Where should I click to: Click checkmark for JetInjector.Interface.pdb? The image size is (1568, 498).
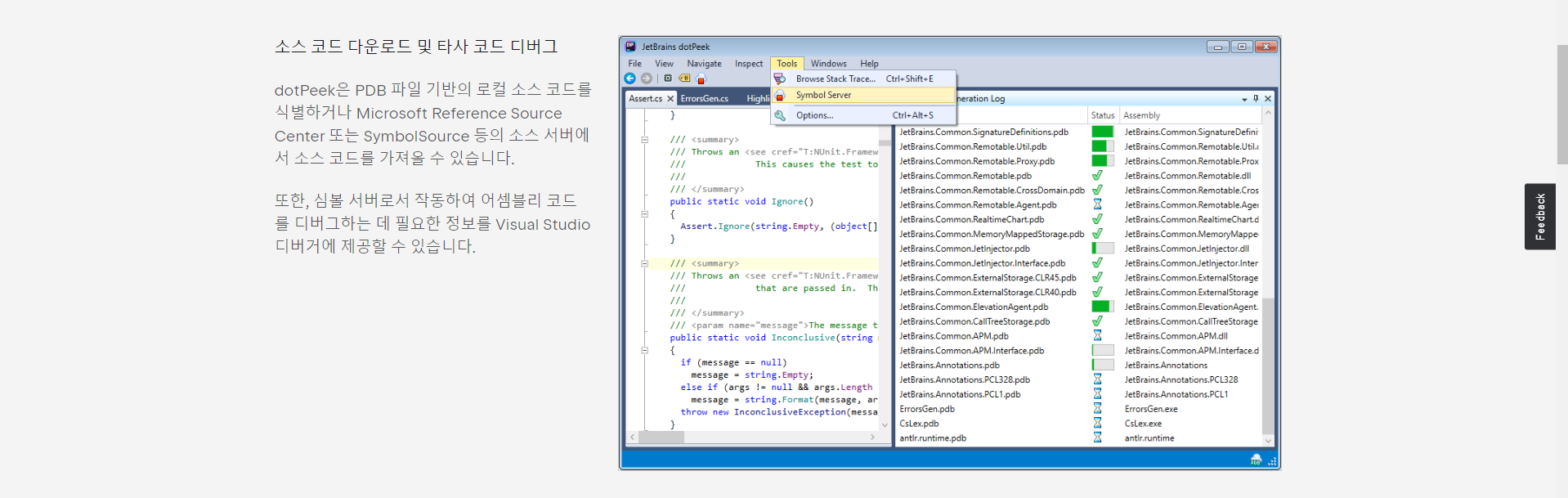(x=1097, y=263)
